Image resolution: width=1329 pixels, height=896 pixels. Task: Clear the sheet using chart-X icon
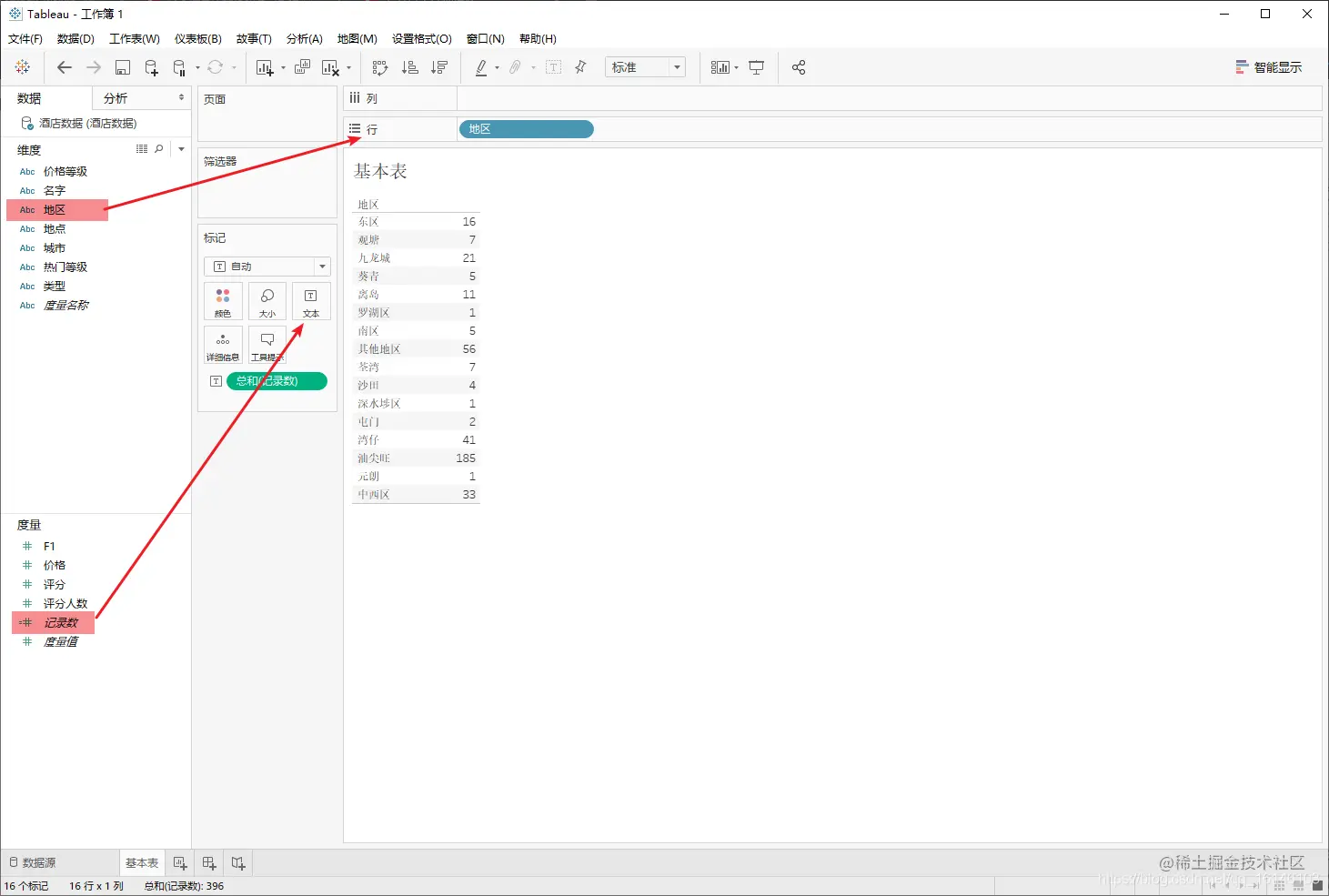(331, 67)
